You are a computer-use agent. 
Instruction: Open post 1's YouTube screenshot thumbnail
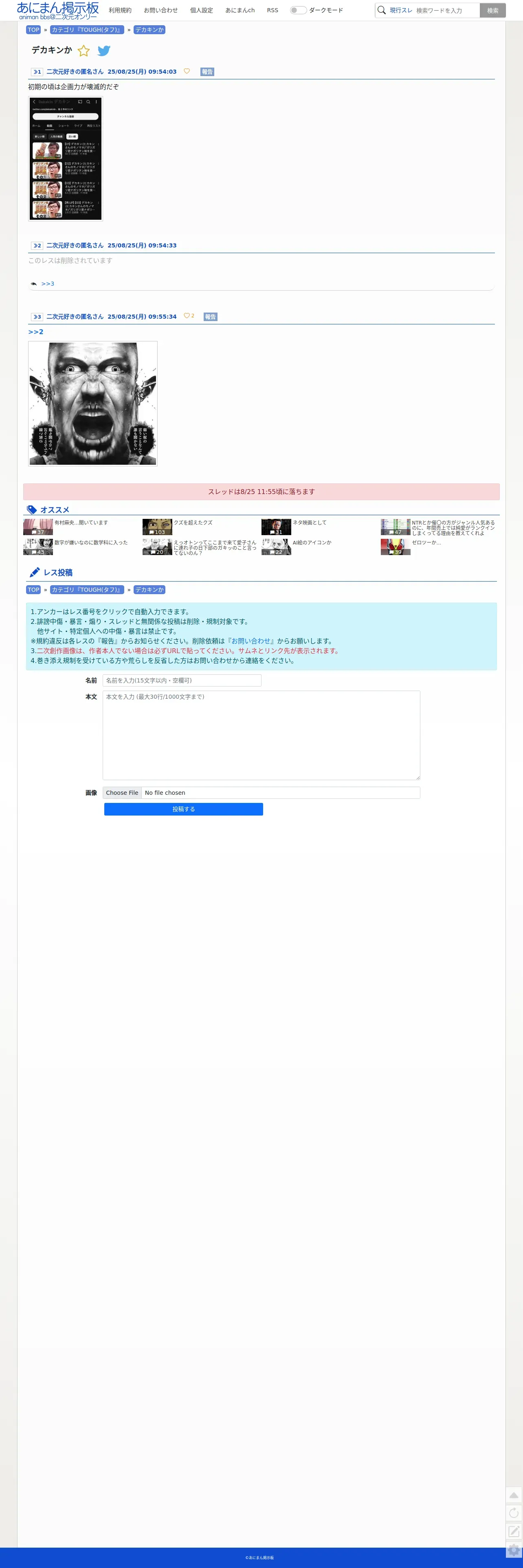(65, 158)
